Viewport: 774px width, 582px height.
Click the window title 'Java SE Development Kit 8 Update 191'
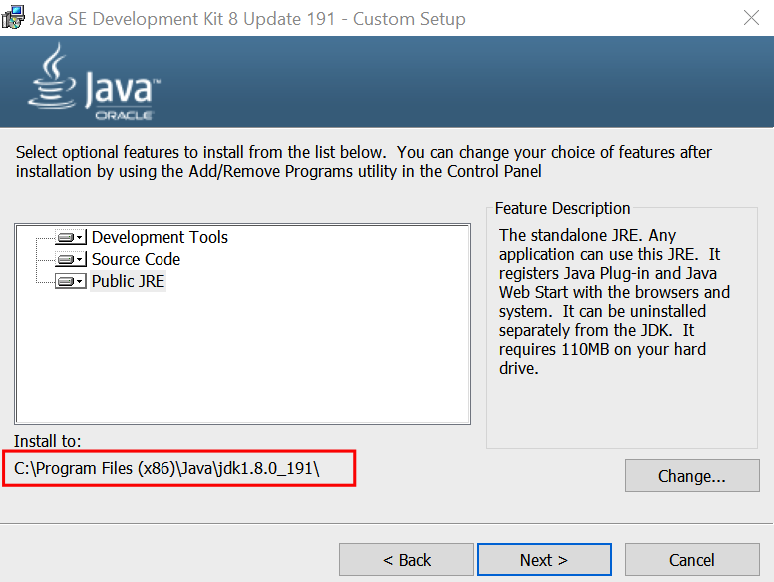click(x=183, y=19)
